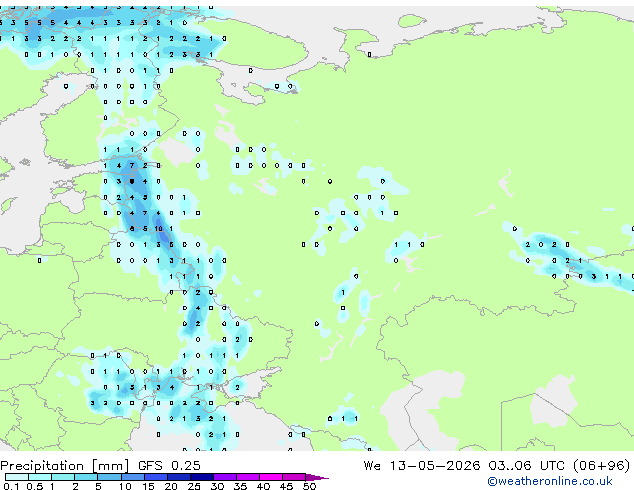This screenshot has width=634, height=490.
Task: Click the 45–50 mm legend color swatch
Action: 294,477
